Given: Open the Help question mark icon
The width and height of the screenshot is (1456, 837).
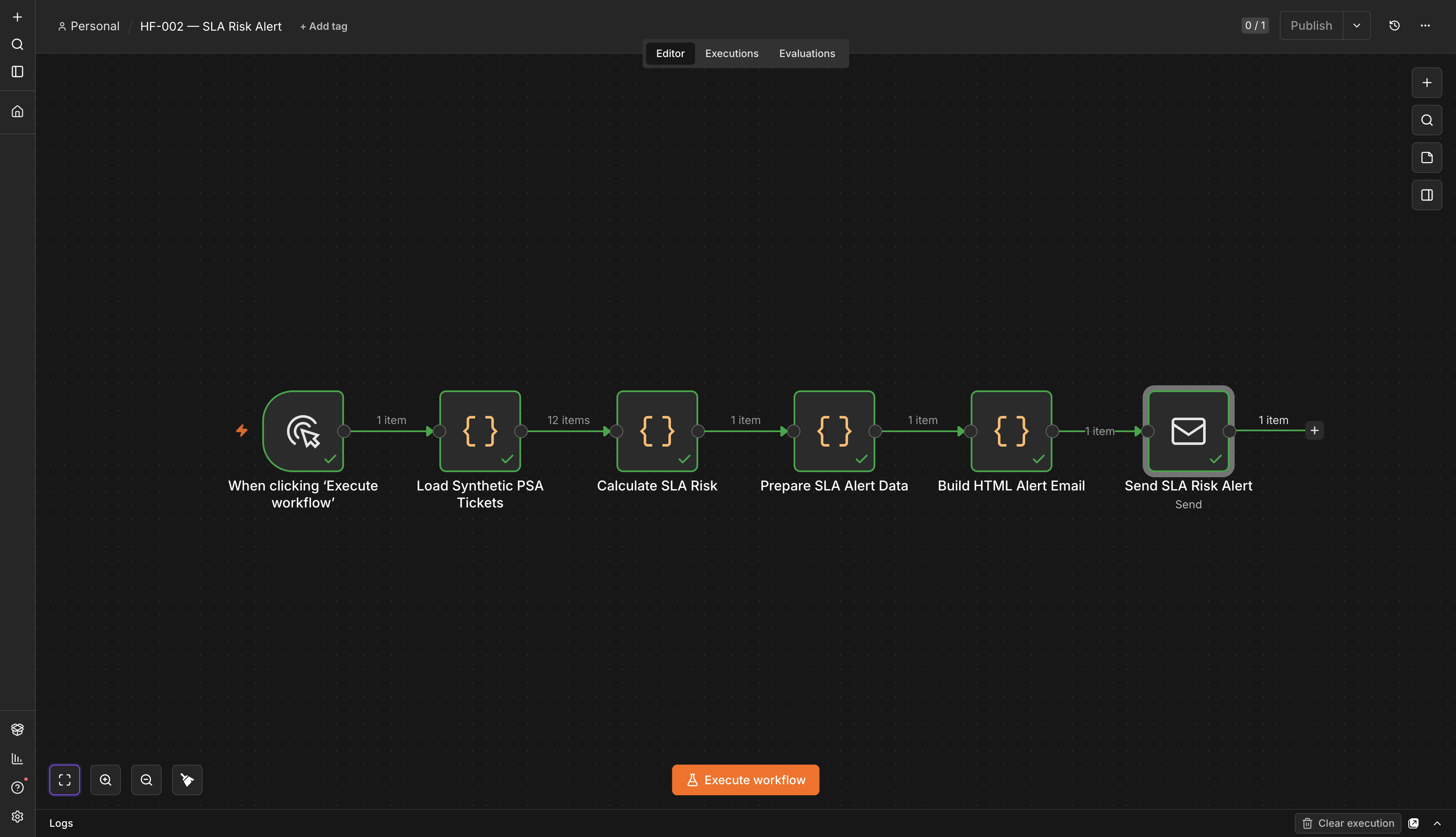Looking at the screenshot, I should coord(17,788).
